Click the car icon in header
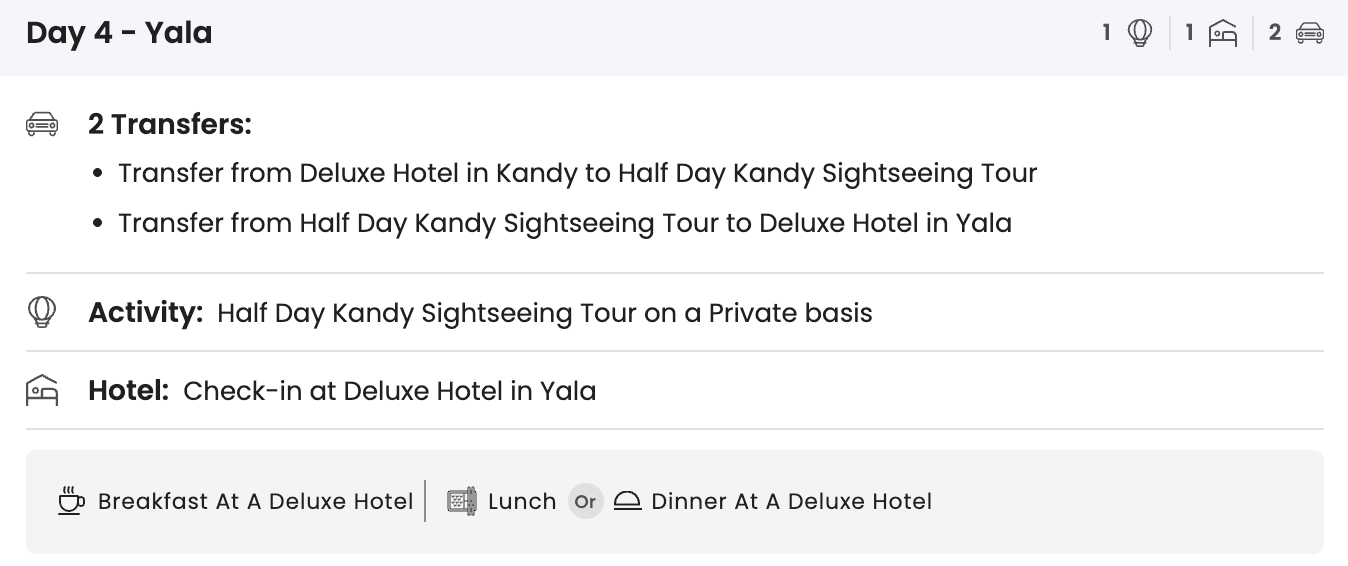1348x566 pixels. coord(1310,33)
